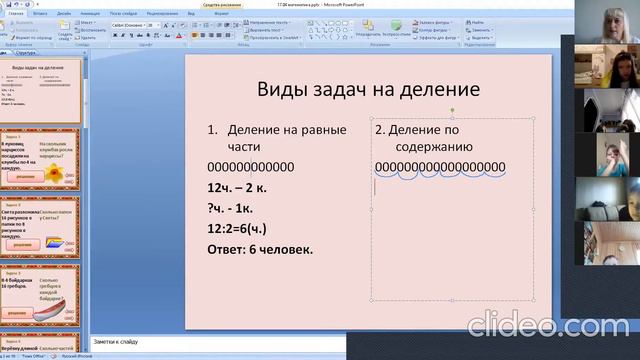Click the slide title 'Виды задач на деление'

[368, 89]
